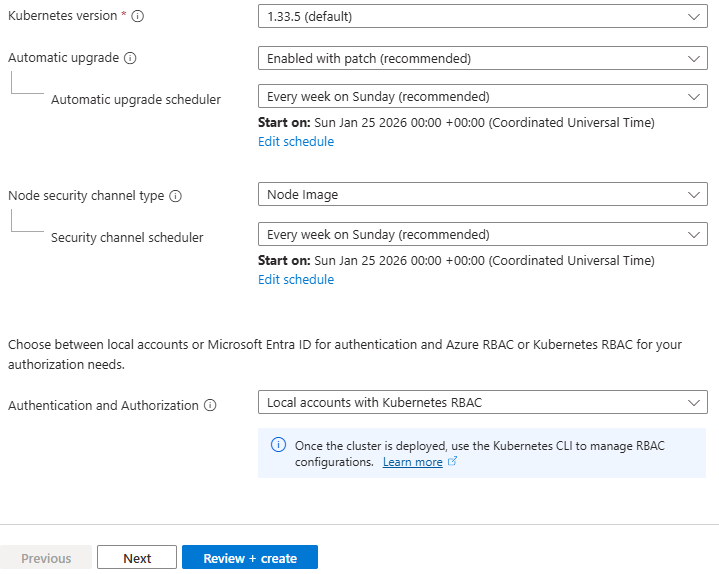Open info icon for Authentication and Authorization

click(x=210, y=405)
